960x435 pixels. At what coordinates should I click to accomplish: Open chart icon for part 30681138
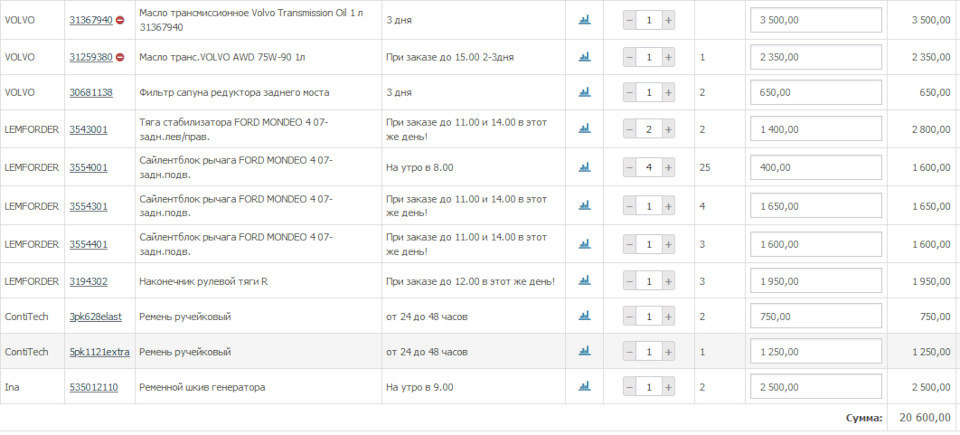point(585,93)
